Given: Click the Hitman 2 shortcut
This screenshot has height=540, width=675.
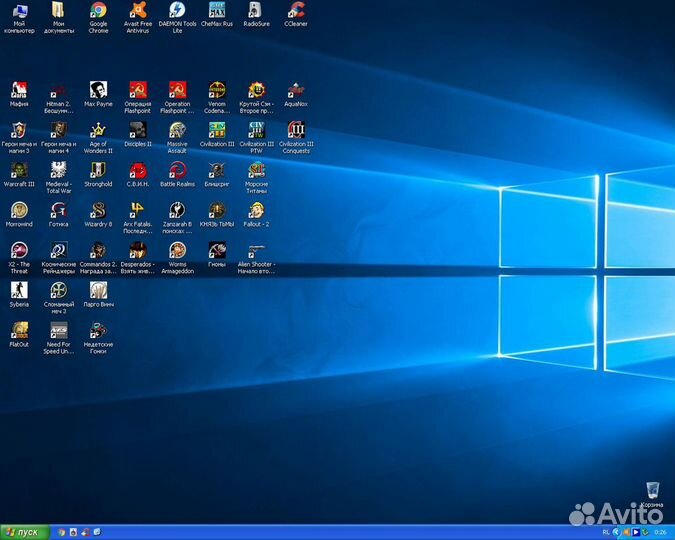Looking at the screenshot, I should click(59, 98).
